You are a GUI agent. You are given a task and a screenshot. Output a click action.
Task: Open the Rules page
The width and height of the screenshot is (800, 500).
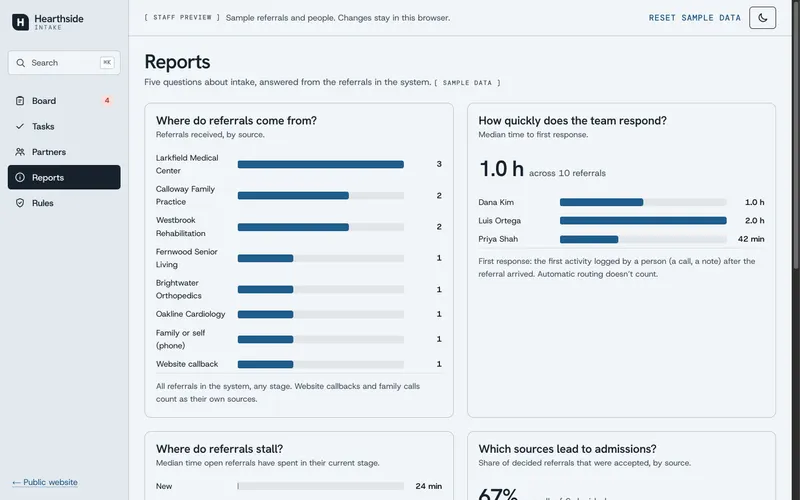[x=64, y=203]
